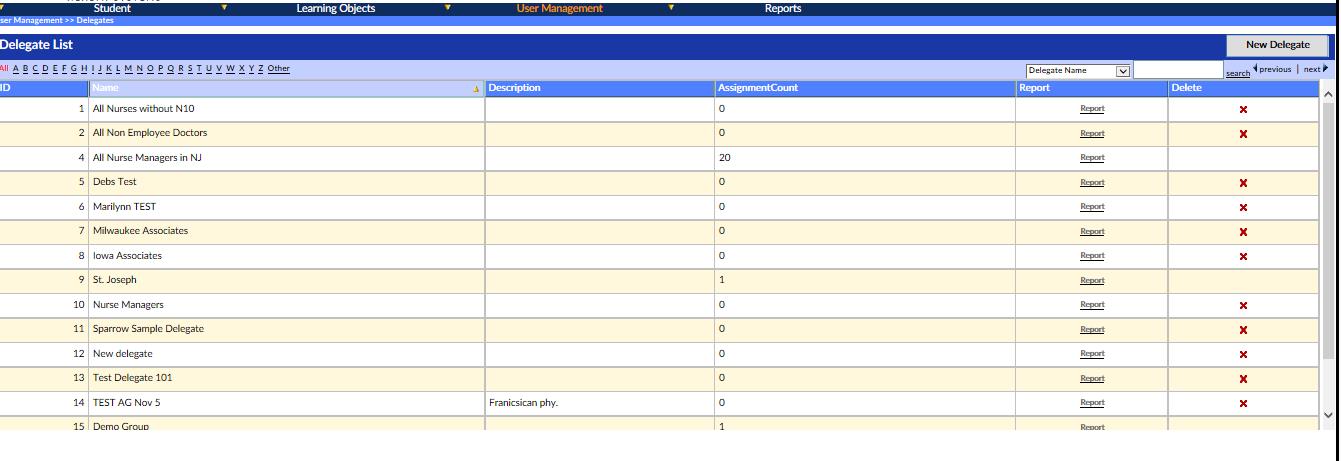Click the search link
The height and width of the screenshot is (461, 1341).
1237,73
